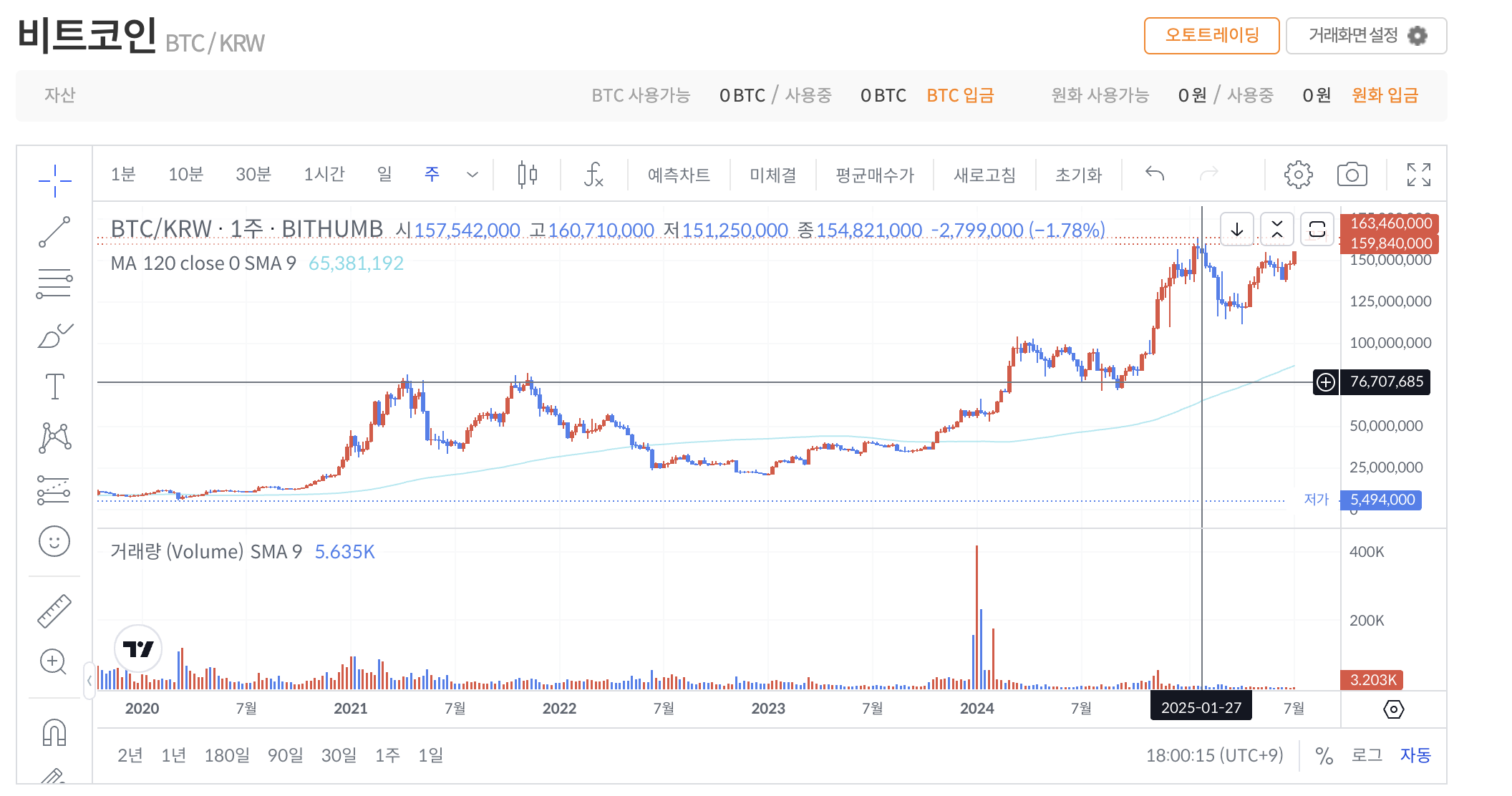Click the 오토트레이딩 button
This screenshot has height=796, width=1512.
coord(1211,36)
